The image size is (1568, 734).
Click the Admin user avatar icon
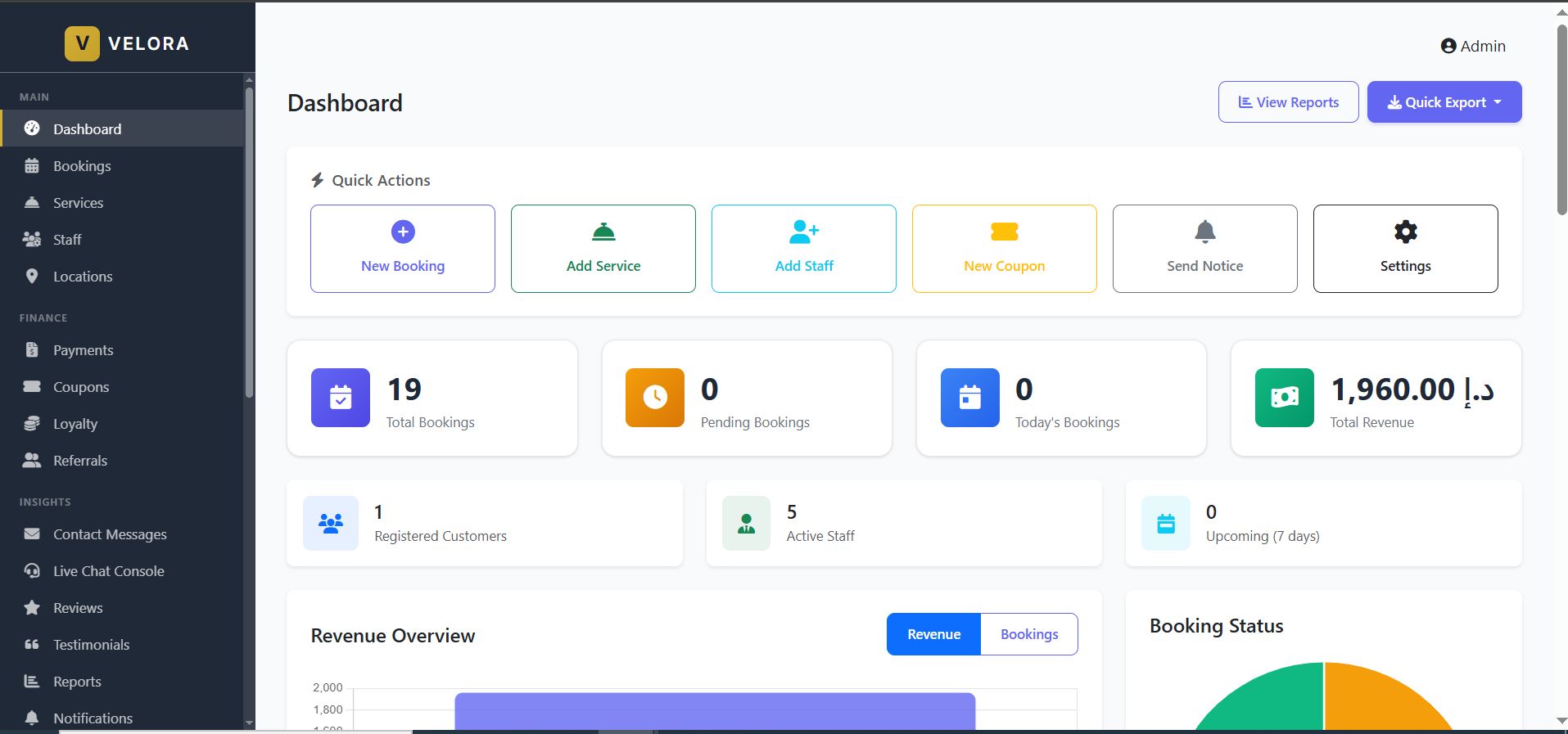pos(1448,47)
